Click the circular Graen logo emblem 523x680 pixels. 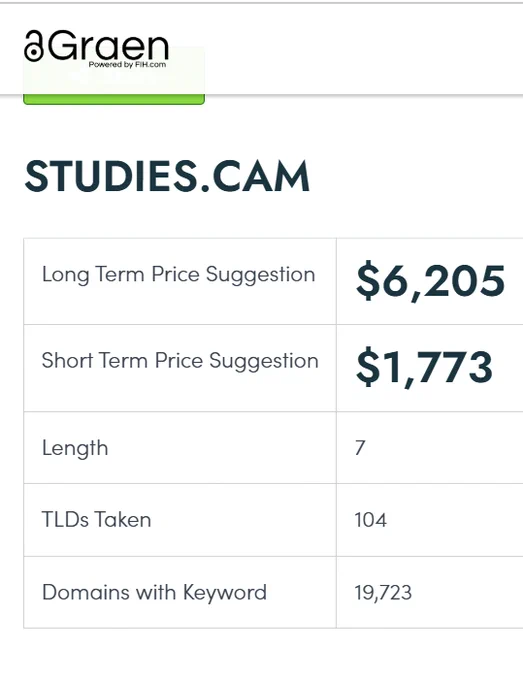(34, 46)
